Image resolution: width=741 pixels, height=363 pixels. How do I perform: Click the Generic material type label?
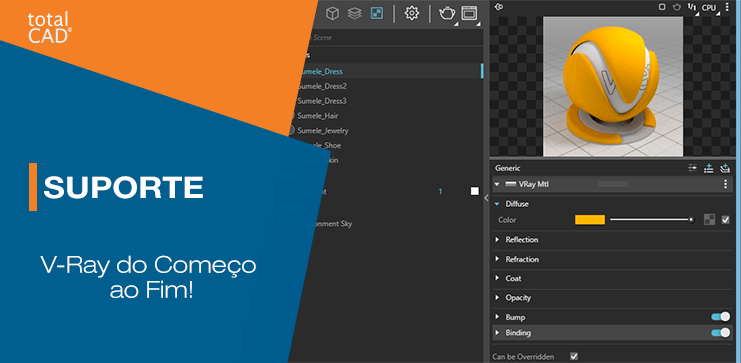(508, 168)
